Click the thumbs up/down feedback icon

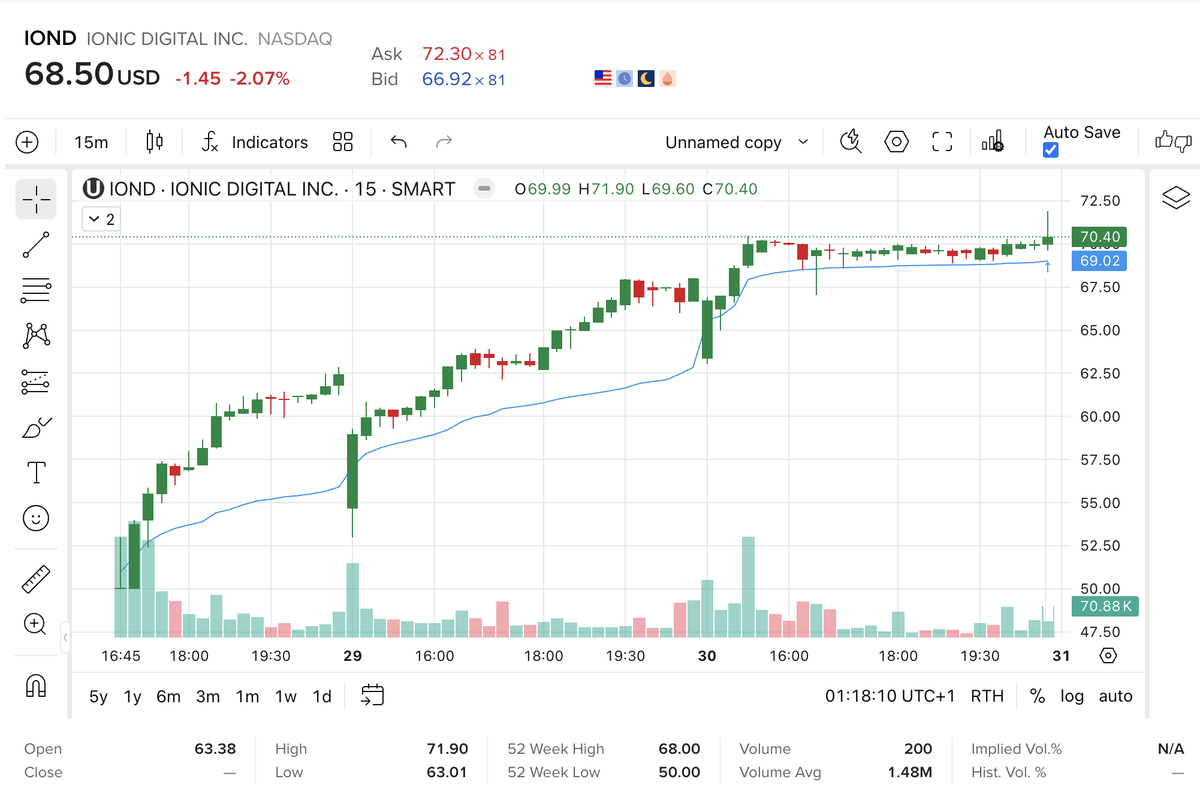point(1174,141)
